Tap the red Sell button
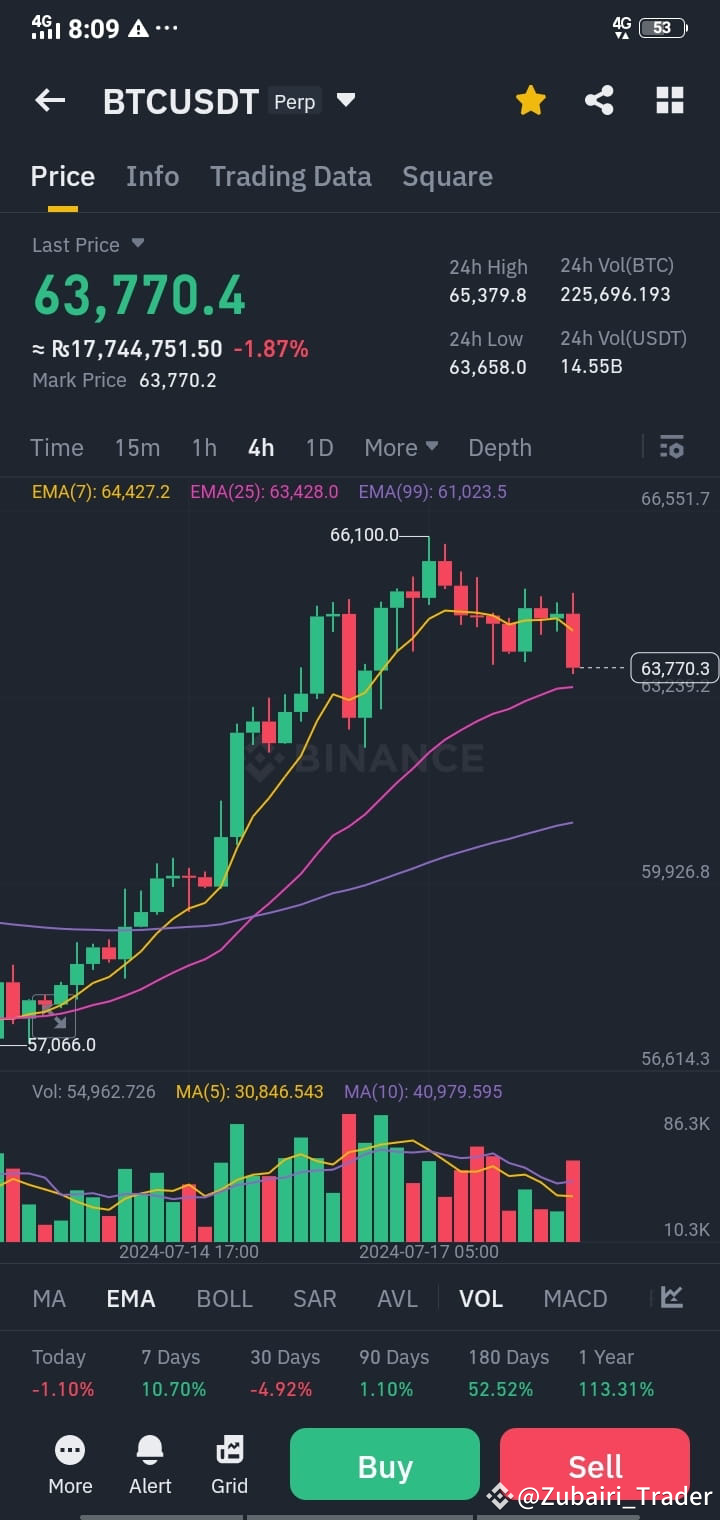This screenshot has width=720, height=1520. click(594, 1464)
